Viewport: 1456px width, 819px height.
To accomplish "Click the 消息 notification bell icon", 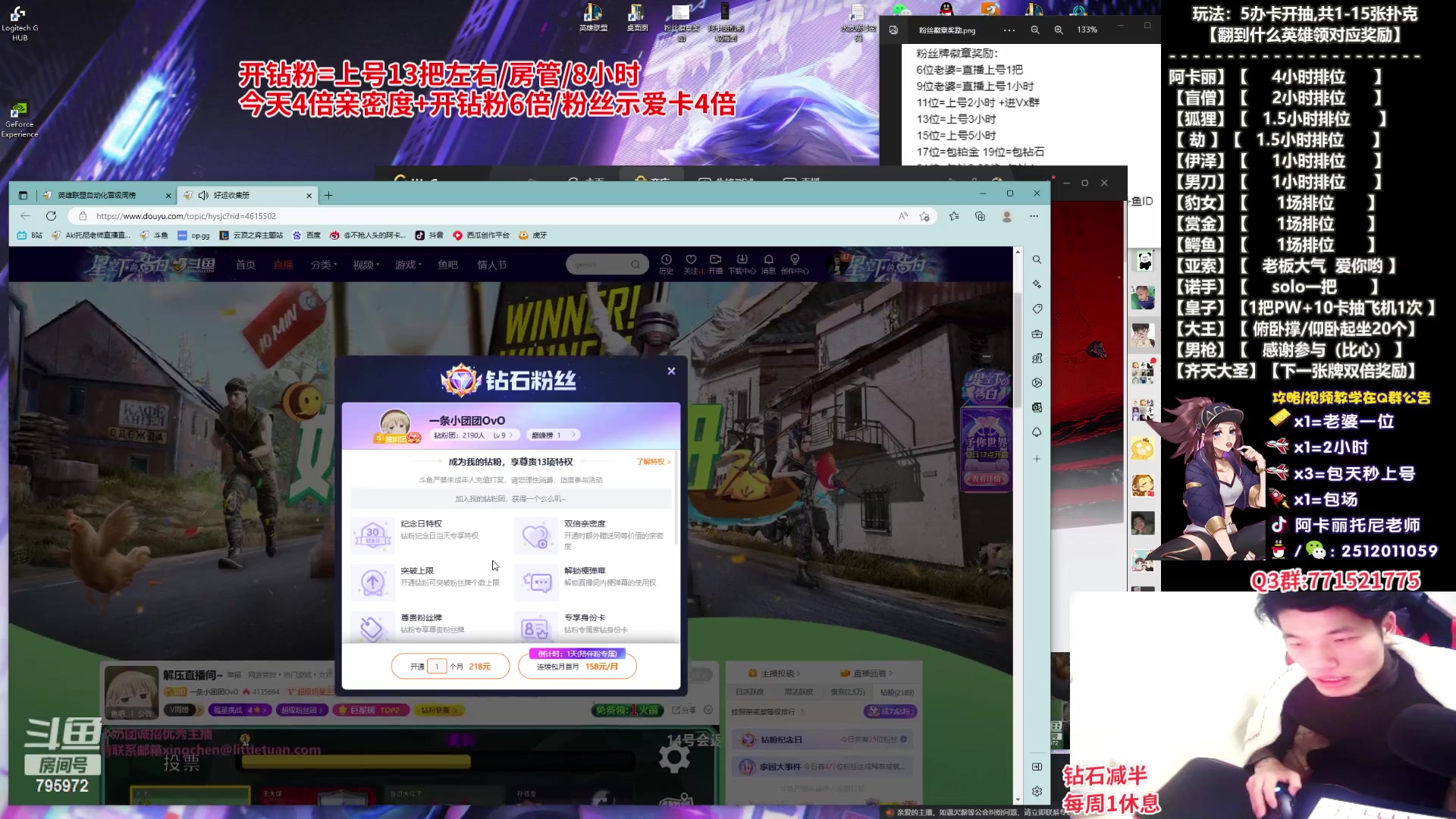I will point(768,260).
